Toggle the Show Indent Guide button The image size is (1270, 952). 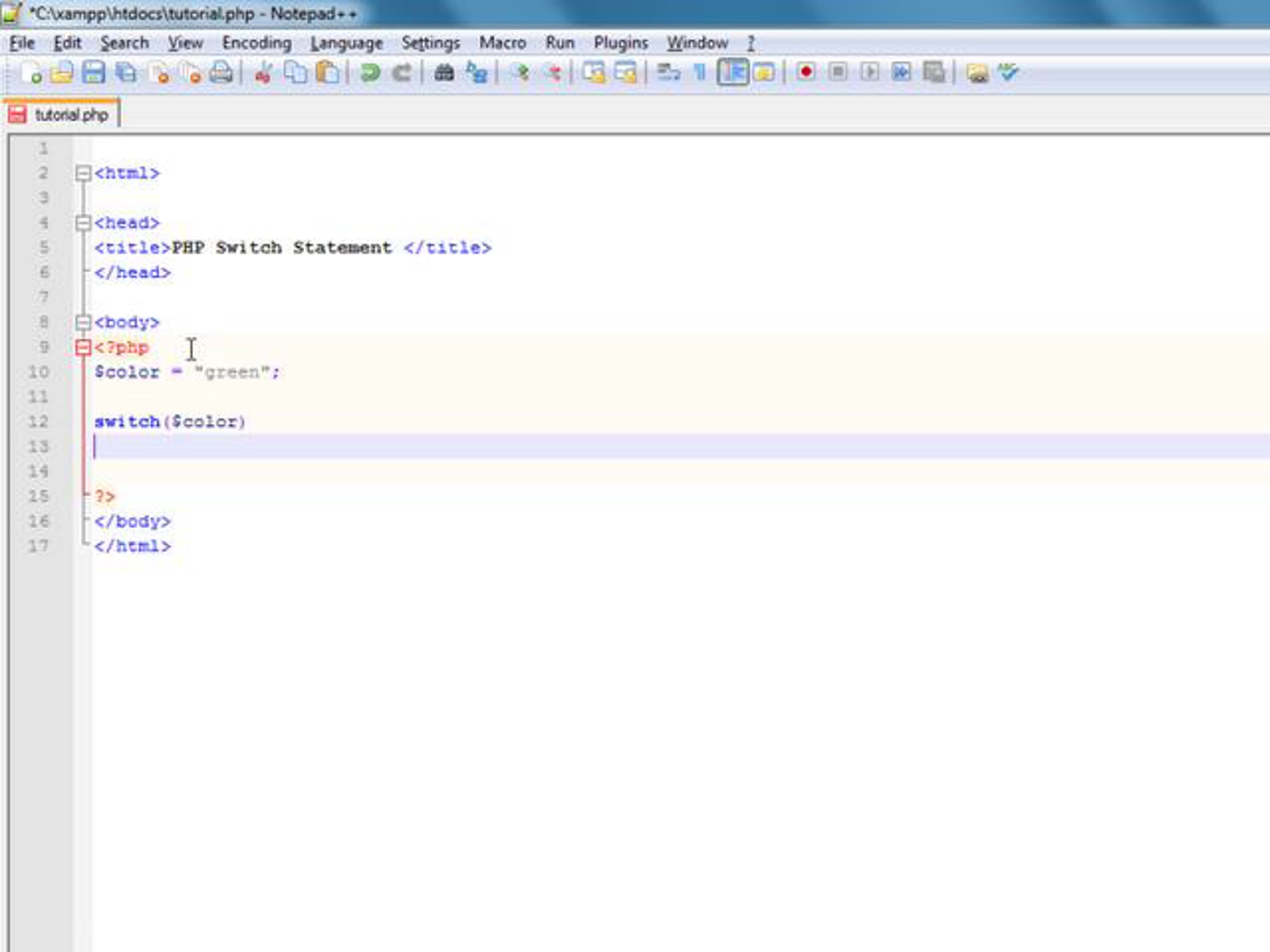coord(732,73)
